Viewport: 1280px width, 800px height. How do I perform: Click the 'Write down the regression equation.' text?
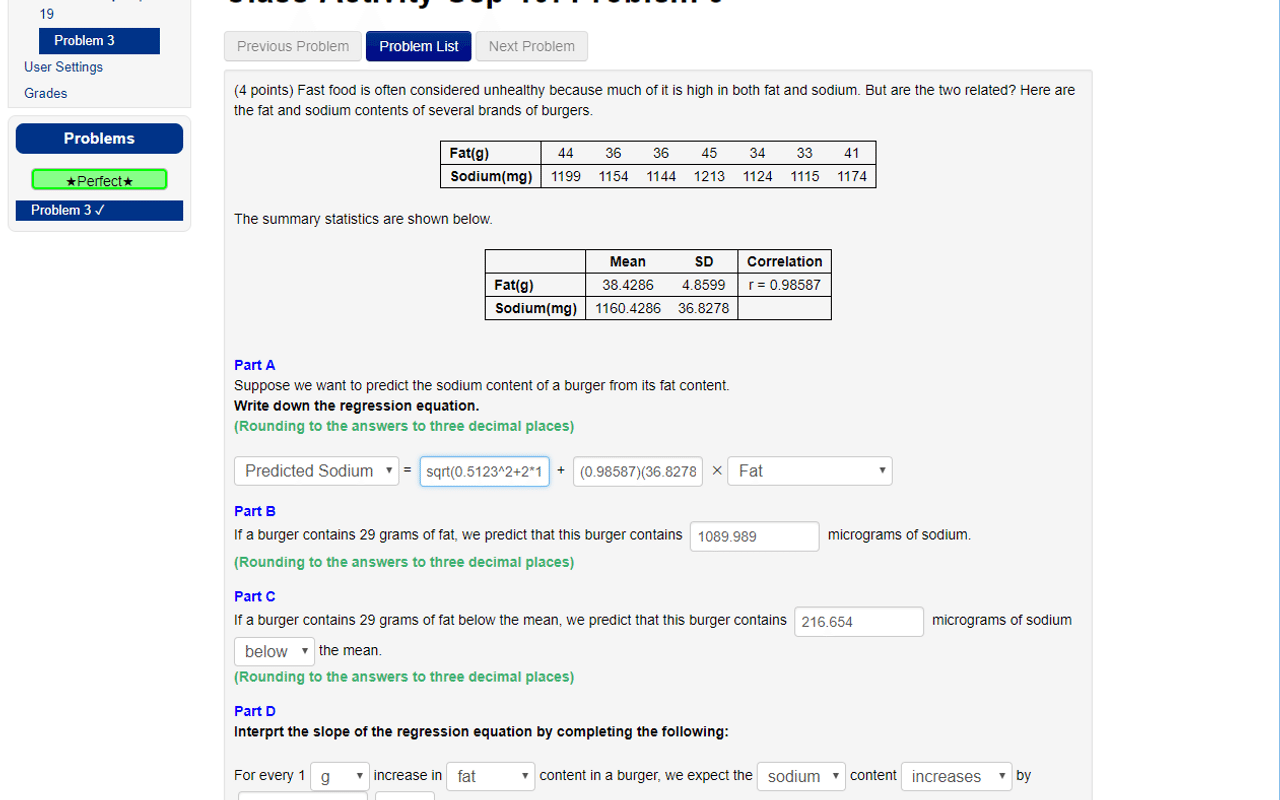tap(357, 406)
